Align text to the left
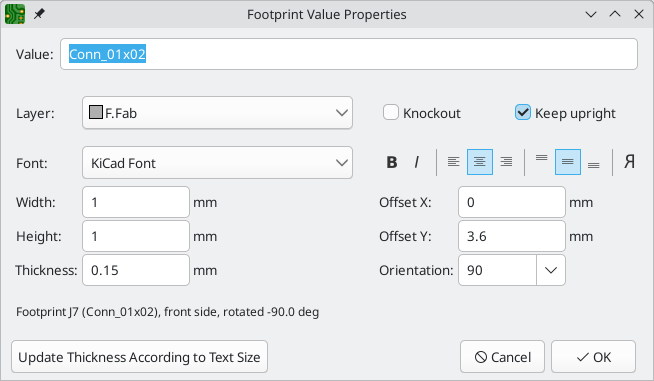Screen dimensions: 654x381 (x=453, y=162)
